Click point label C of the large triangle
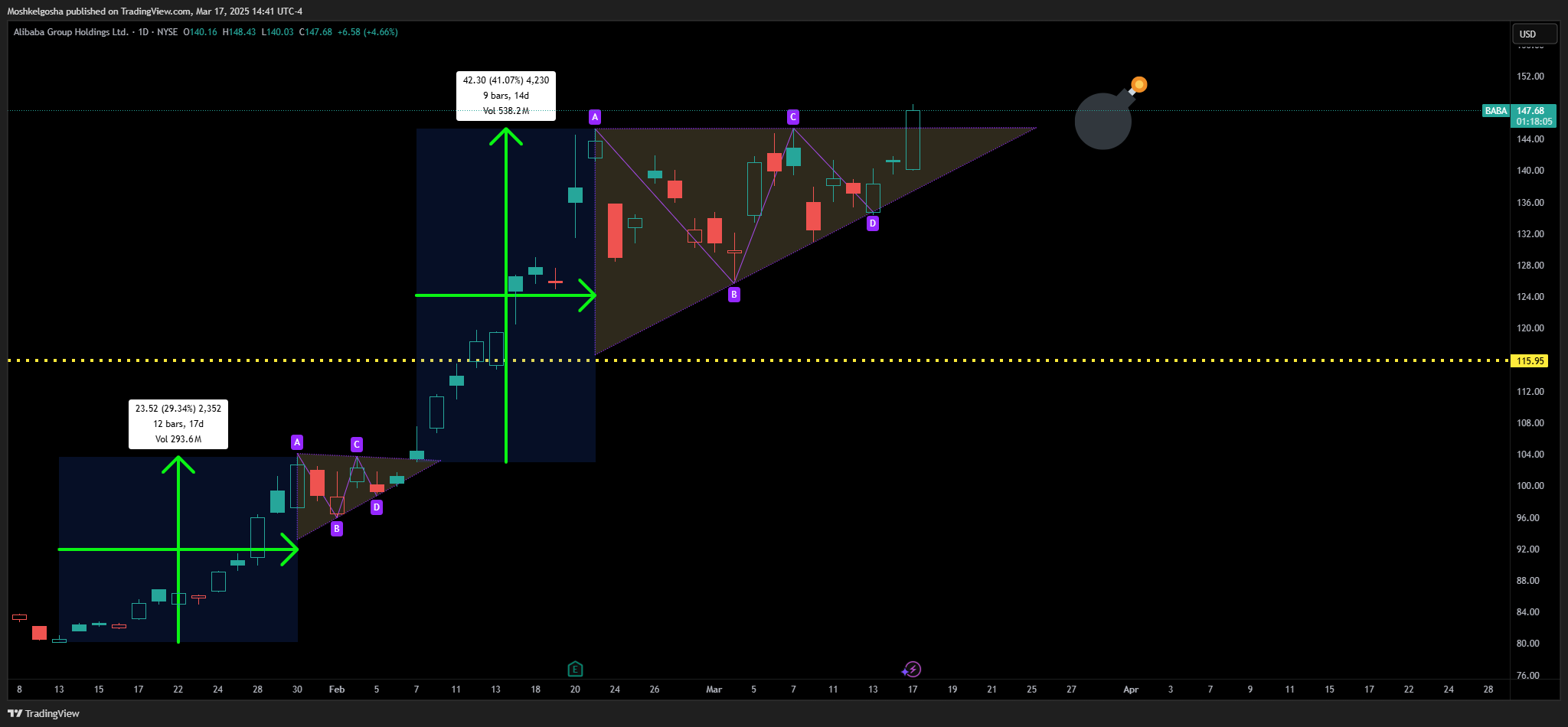This screenshot has height=727, width=1568. pyautogui.click(x=793, y=117)
